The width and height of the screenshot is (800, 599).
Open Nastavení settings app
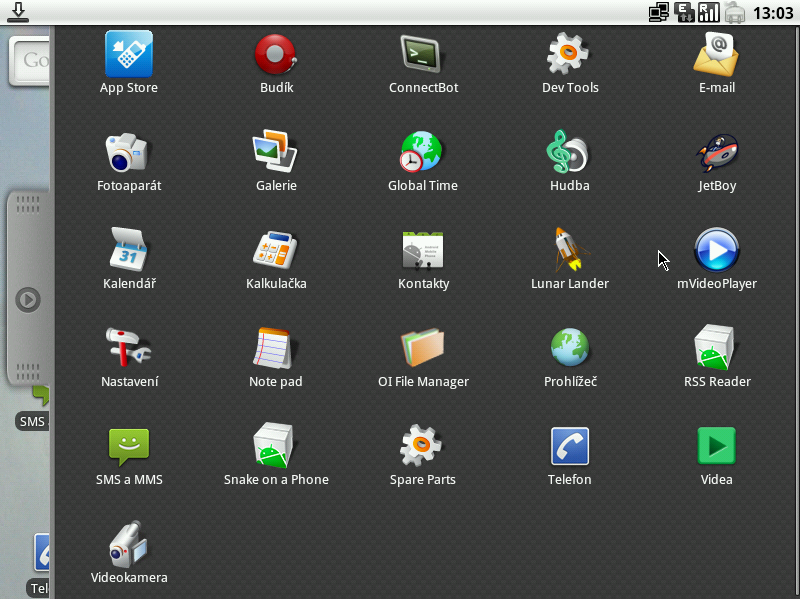click(129, 349)
